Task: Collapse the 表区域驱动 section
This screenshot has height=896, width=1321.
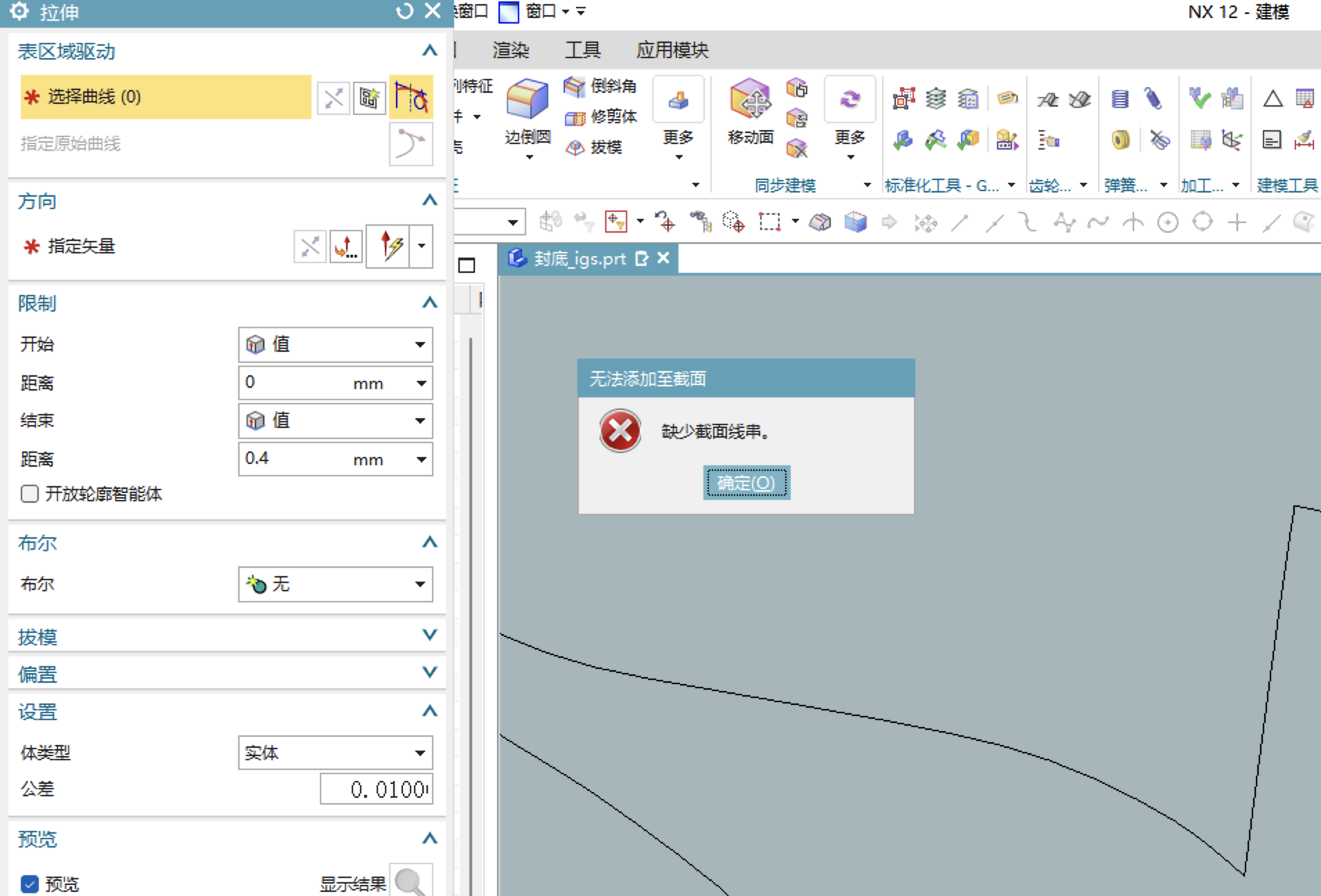Action: pos(429,51)
